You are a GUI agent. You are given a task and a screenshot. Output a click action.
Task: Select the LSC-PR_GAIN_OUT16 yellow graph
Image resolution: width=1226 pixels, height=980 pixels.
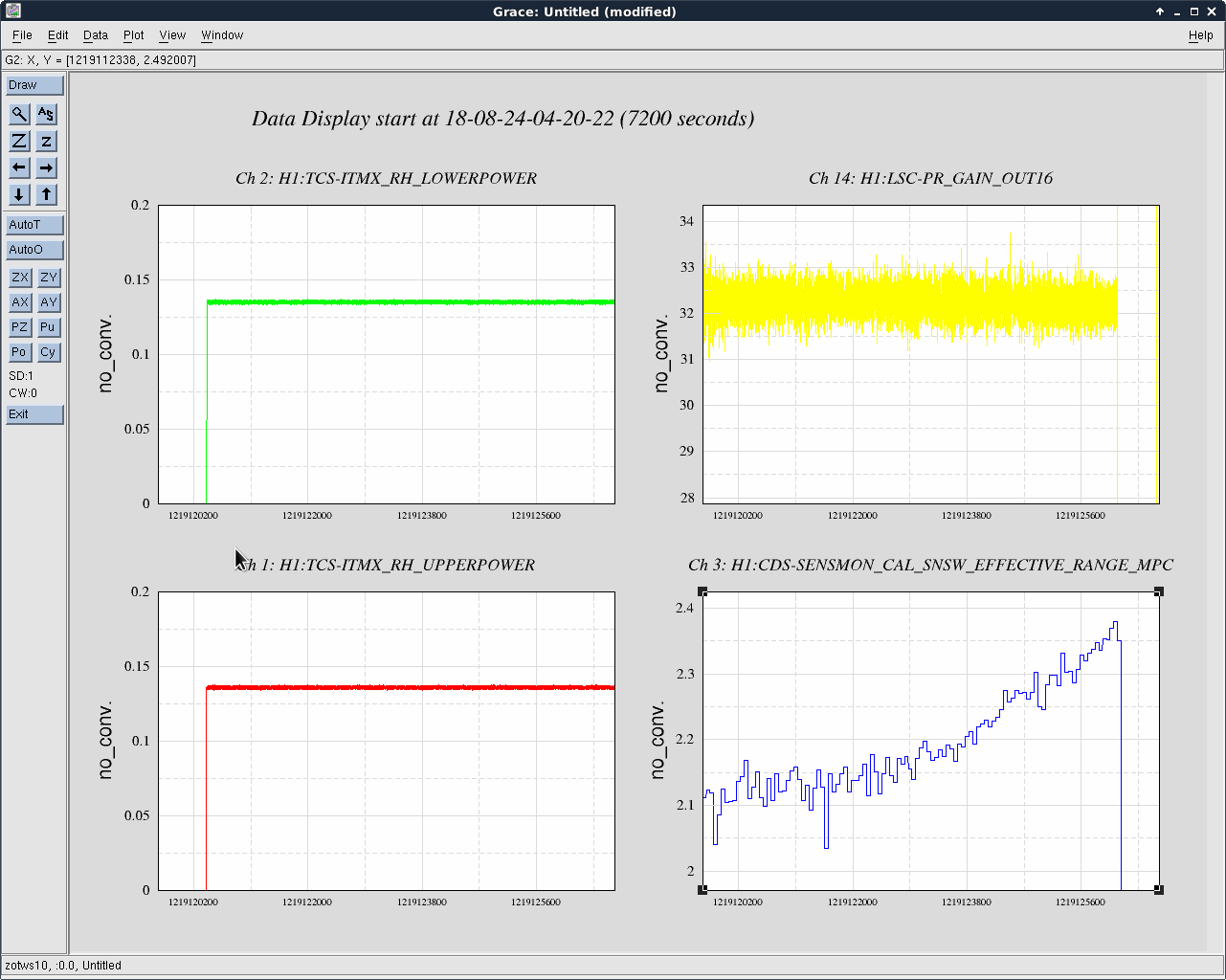coord(930,354)
